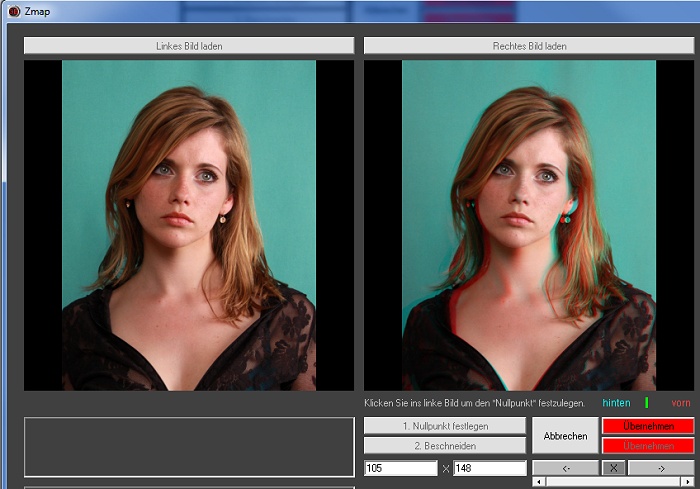Click 'Rechtes Bild laden' button
Image resolution: width=700 pixels, height=489 pixels.
point(529,46)
